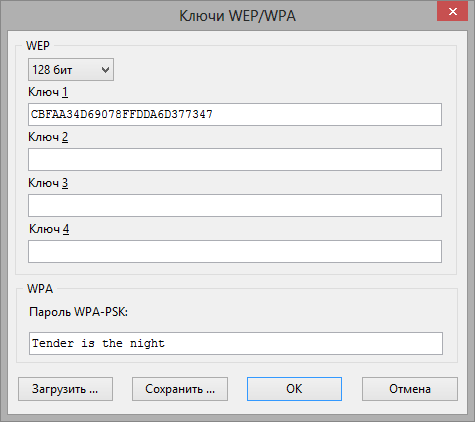Focus the Ключ 1 field with hex key
Image resolution: width=475 pixels, height=422 pixels.
(235, 114)
